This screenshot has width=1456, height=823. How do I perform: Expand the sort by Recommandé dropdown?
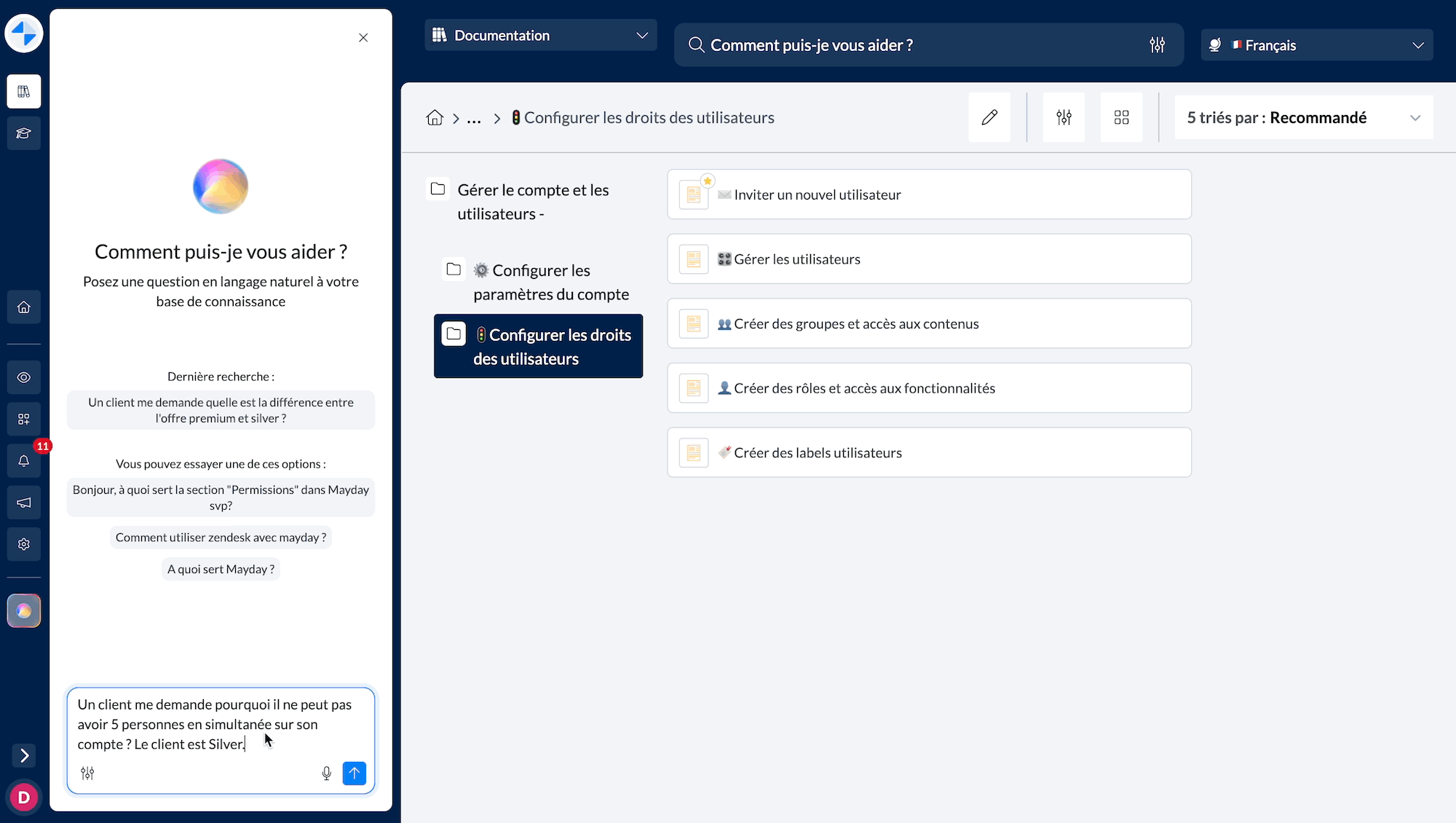[1303, 118]
